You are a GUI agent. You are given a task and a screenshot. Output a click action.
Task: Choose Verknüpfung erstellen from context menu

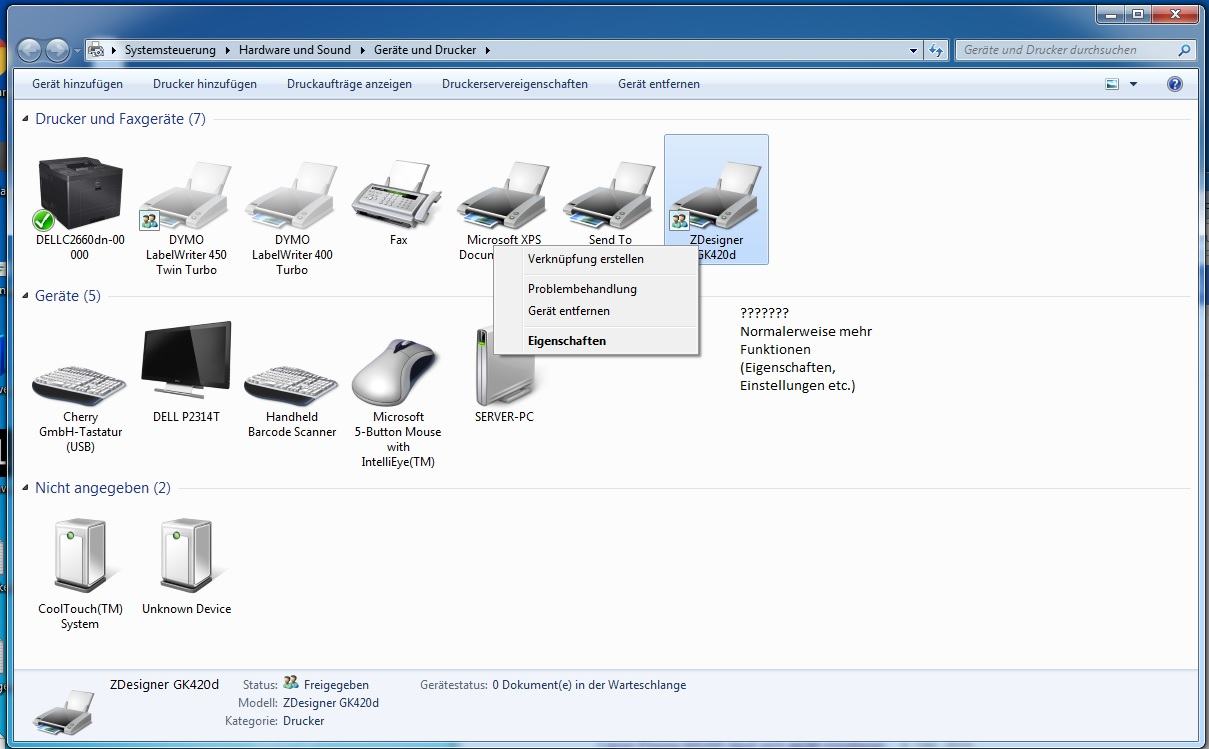596,259
